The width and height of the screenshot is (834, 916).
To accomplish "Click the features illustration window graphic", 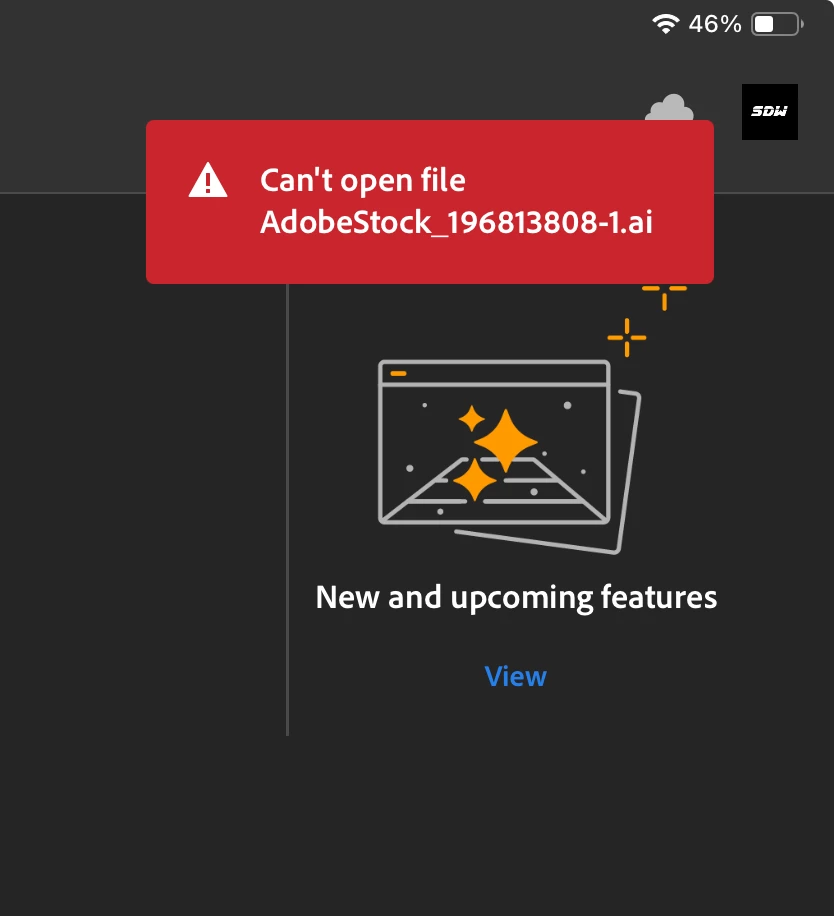I will (494, 442).
